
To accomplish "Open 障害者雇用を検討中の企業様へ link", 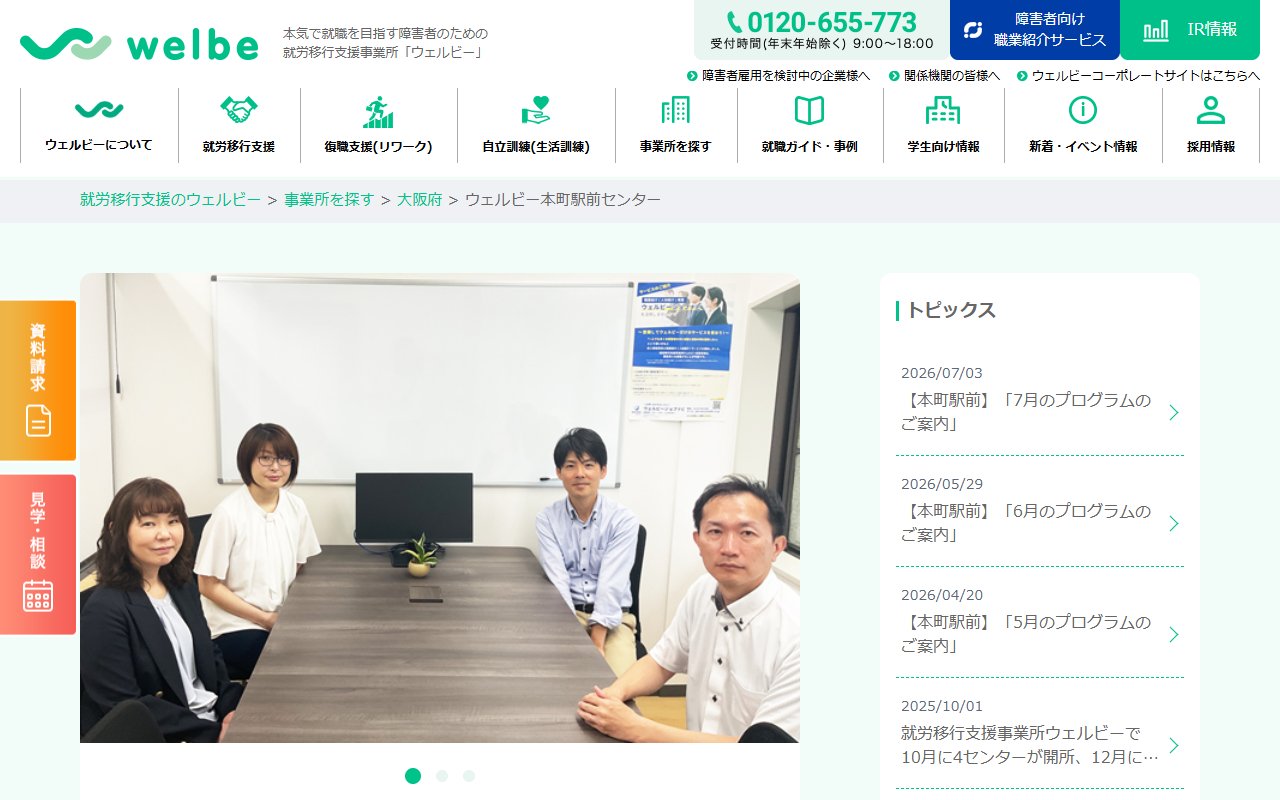I will (786, 76).
